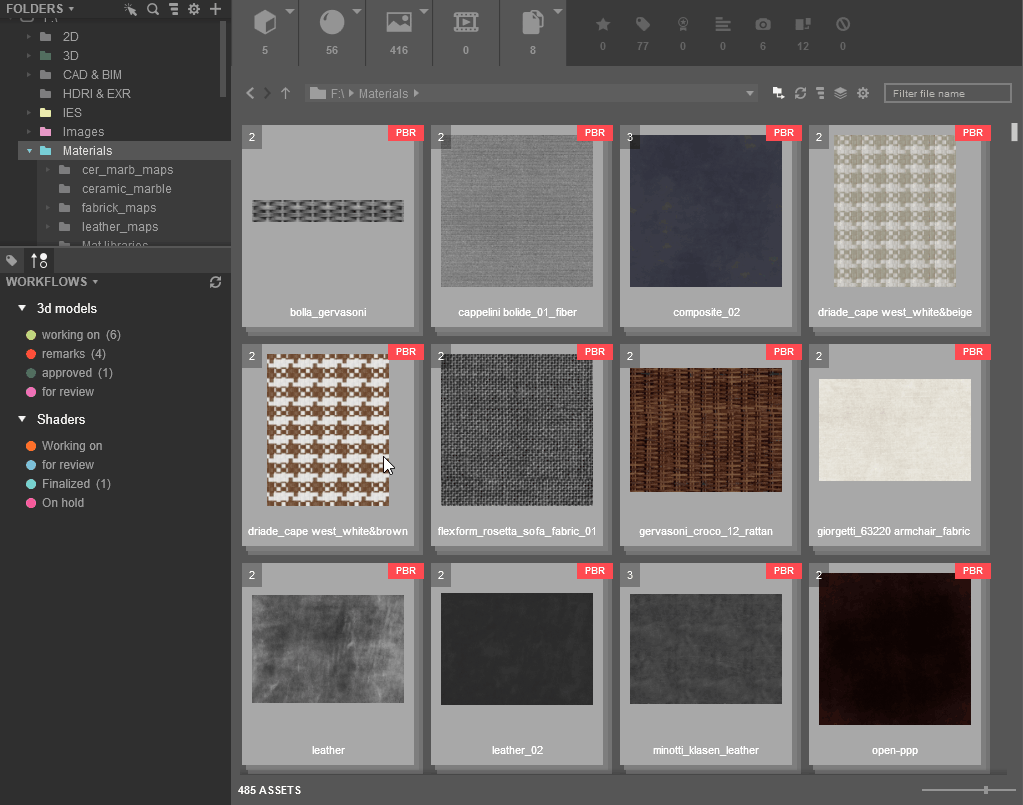Filter by video files icon
This screenshot has height=805, width=1023.
tap(466, 23)
